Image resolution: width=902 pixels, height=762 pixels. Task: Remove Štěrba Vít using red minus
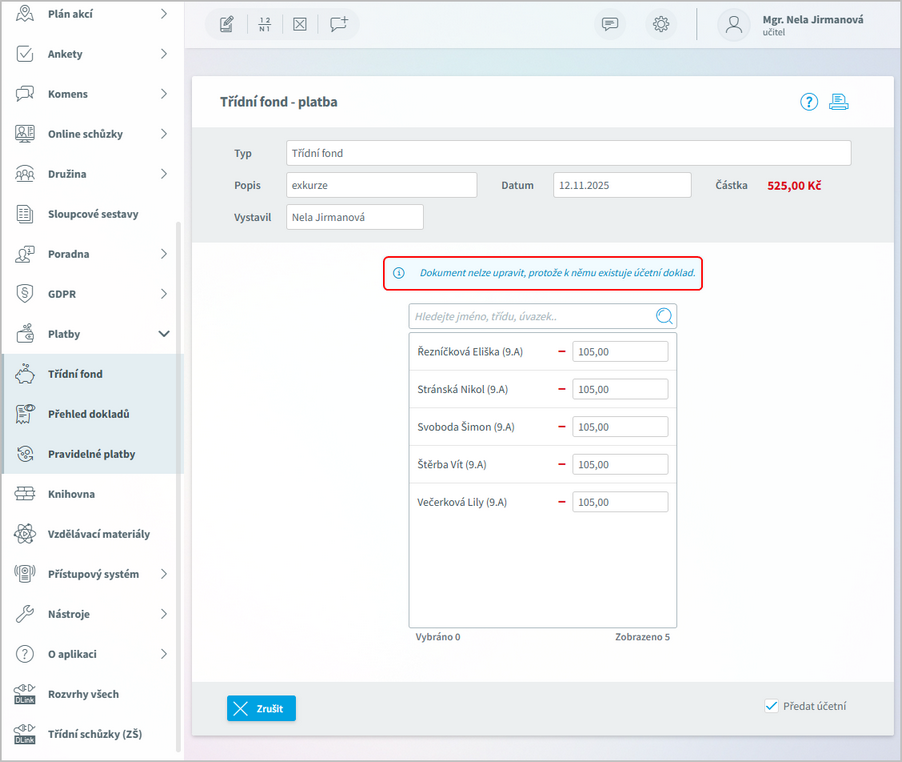562,465
